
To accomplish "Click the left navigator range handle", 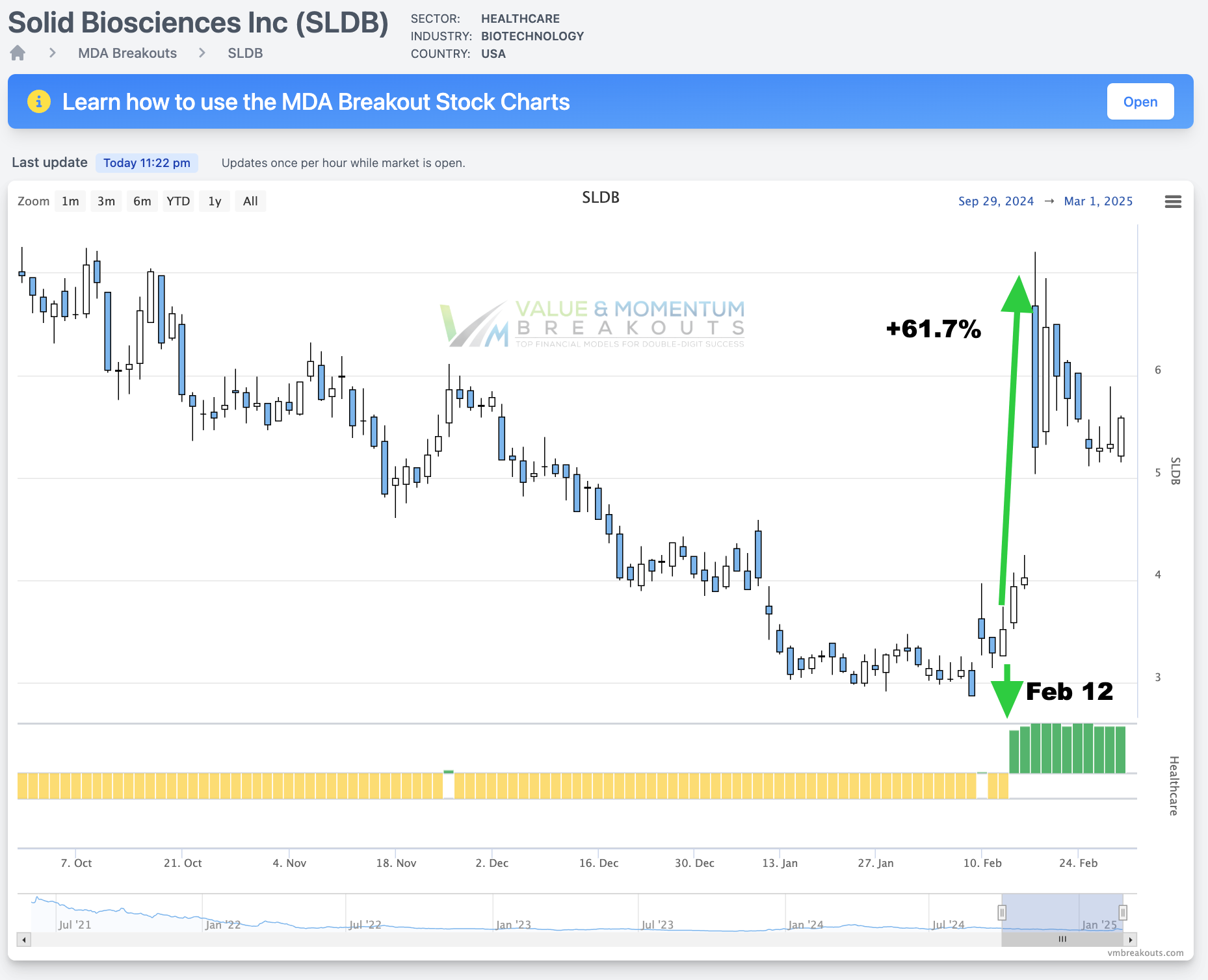I will (x=1002, y=912).
